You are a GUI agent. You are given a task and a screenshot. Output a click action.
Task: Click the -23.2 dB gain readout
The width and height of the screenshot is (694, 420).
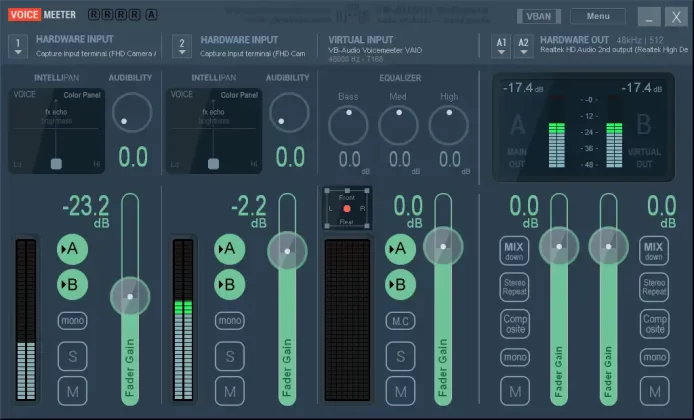tap(86, 212)
